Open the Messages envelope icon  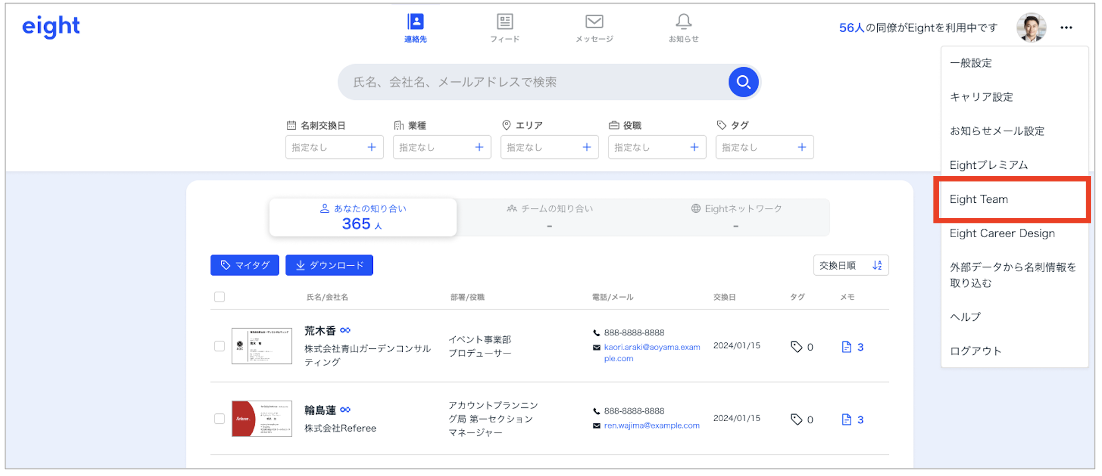click(594, 22)
